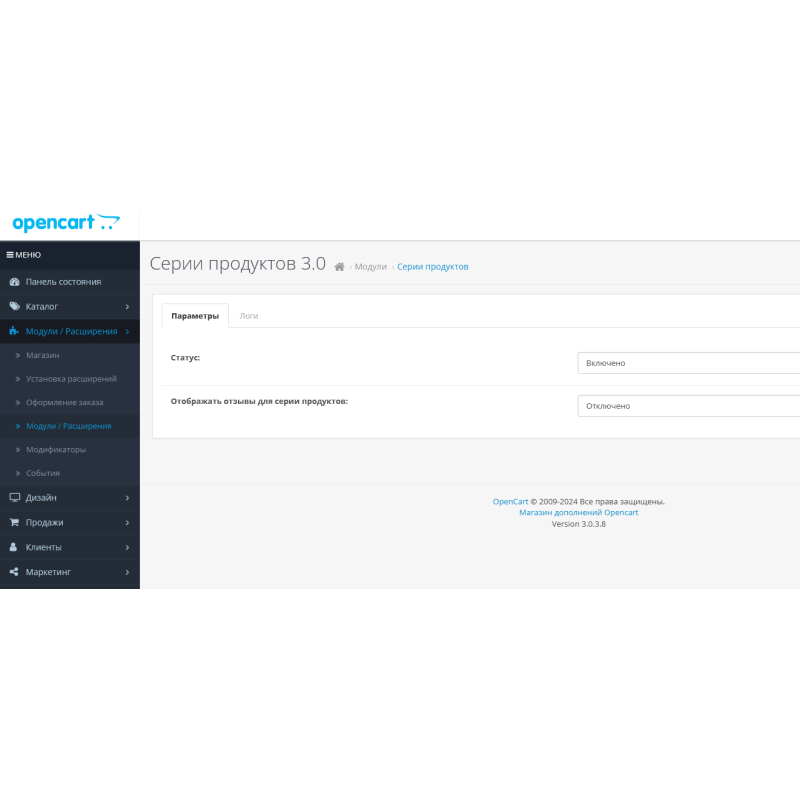Switch to the Логи tab
Screen dimensions: 800x800
[249, 316]
